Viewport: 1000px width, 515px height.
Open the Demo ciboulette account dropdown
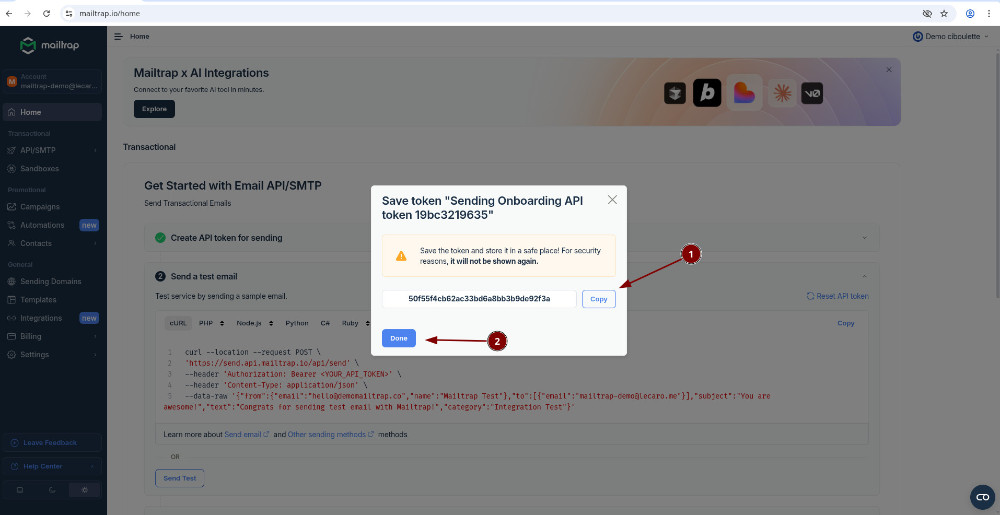point(950,36)
